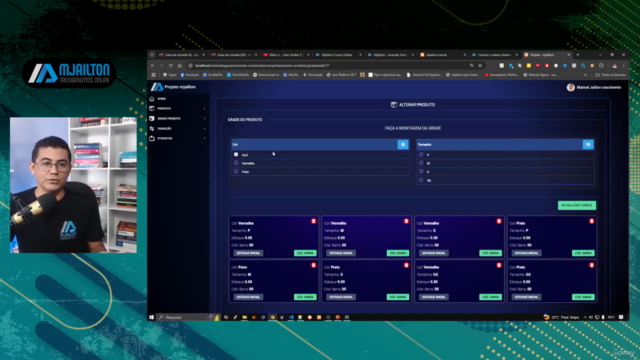Viewport: 640px width, 360px height.
Task: Click the Manoel Jailton nascimento user name
Action: point(599,87)
